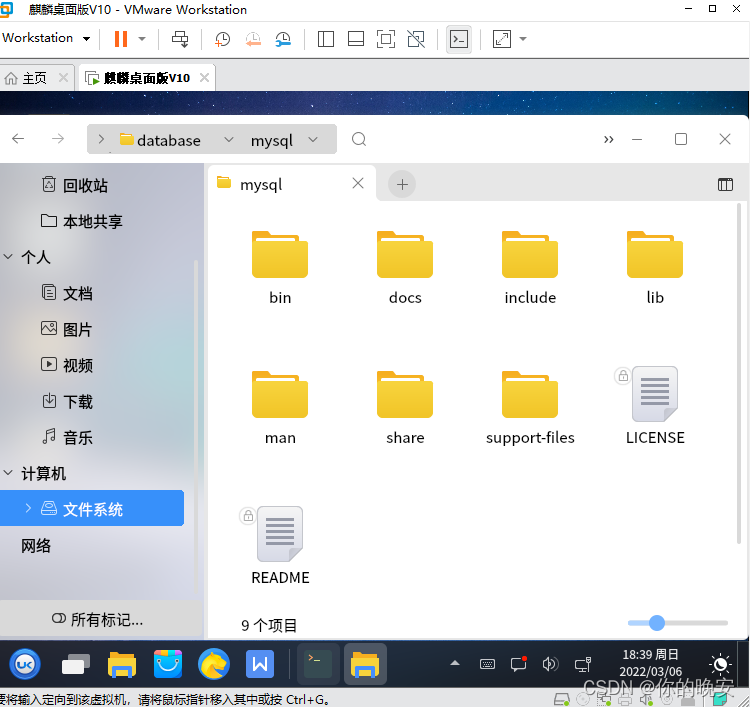This screenshot has width=750, height=707.
Task: Open the power options dropdown beside pause
Action: point(142,39)
